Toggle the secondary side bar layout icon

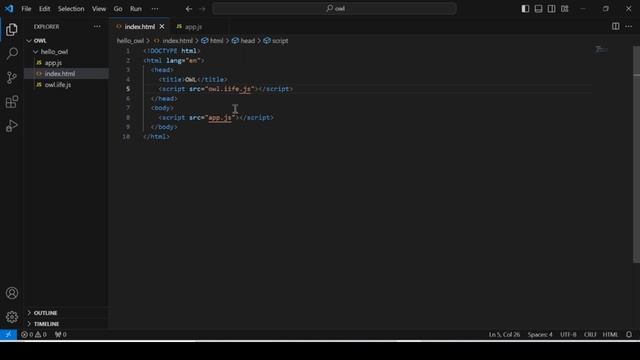pyautogui.click(x=551, y=9)
